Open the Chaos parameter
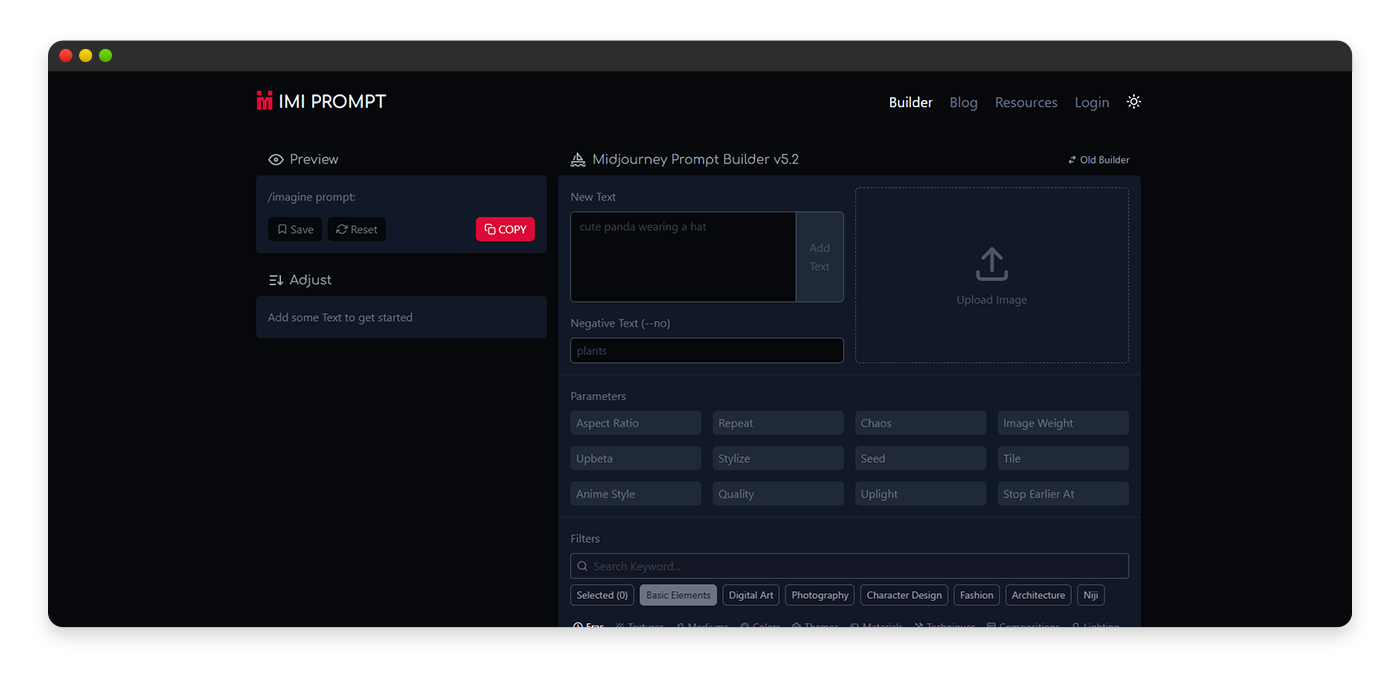This screenshot has height=700, width=1400. 920,423
